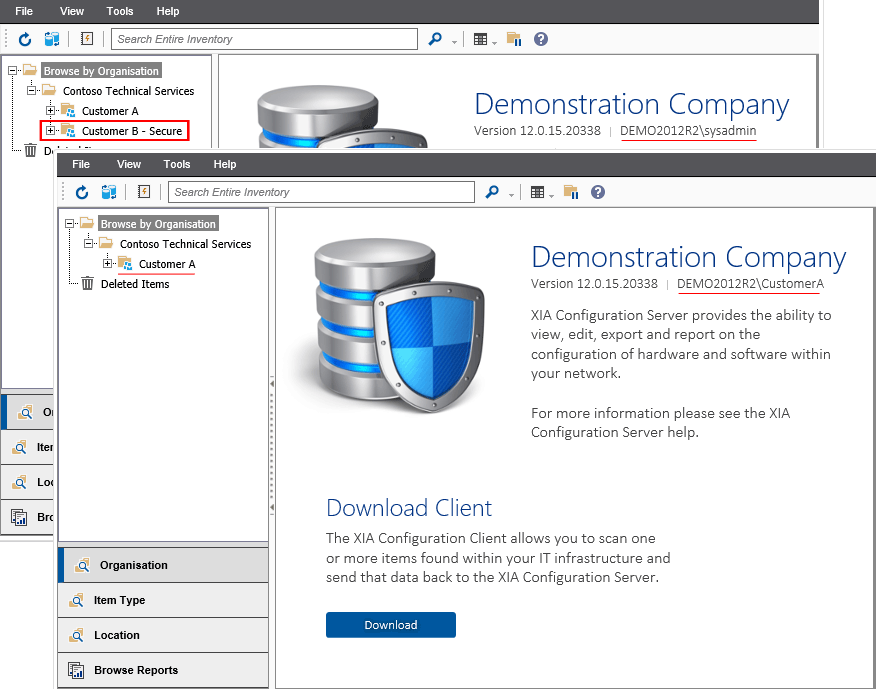Select Deleted Items in front window tree
Image resolution: width=876 pixels, height=689 pixels.
point(135,284)
